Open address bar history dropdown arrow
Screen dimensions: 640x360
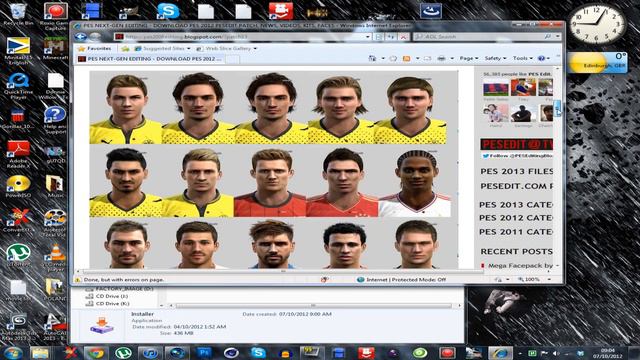pos(368,37)
